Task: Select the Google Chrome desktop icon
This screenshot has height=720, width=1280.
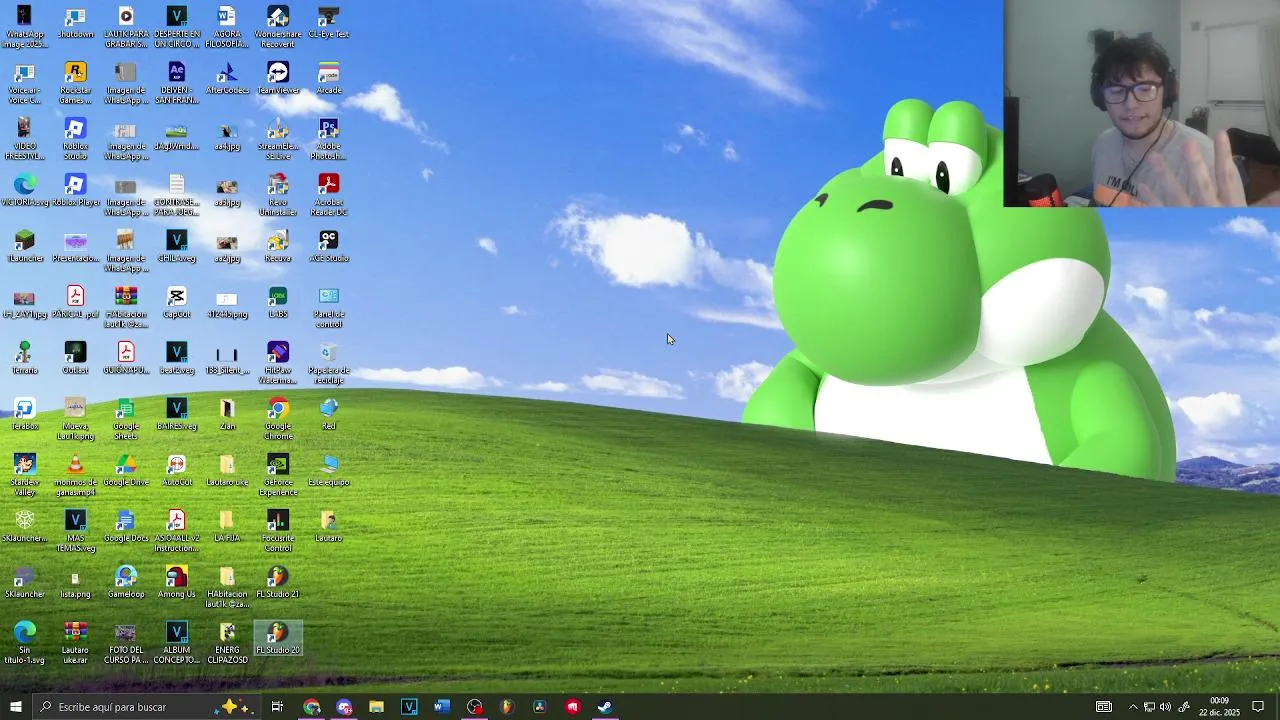Action: 278,419
